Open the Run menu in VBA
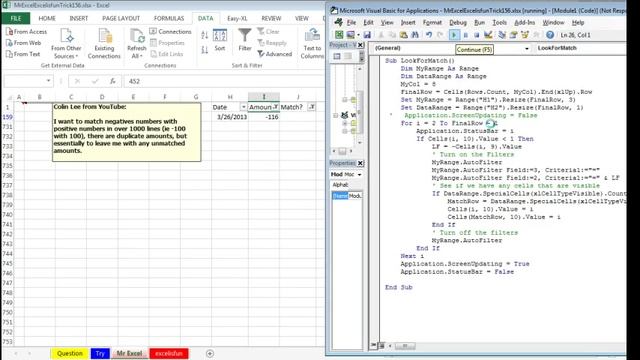The image size is (640, 360). 479,22
